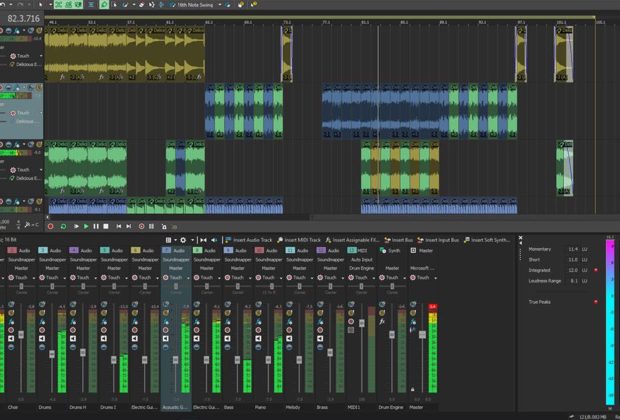
Task: Click the Insert Audio Track button
Action: (249, 240)
